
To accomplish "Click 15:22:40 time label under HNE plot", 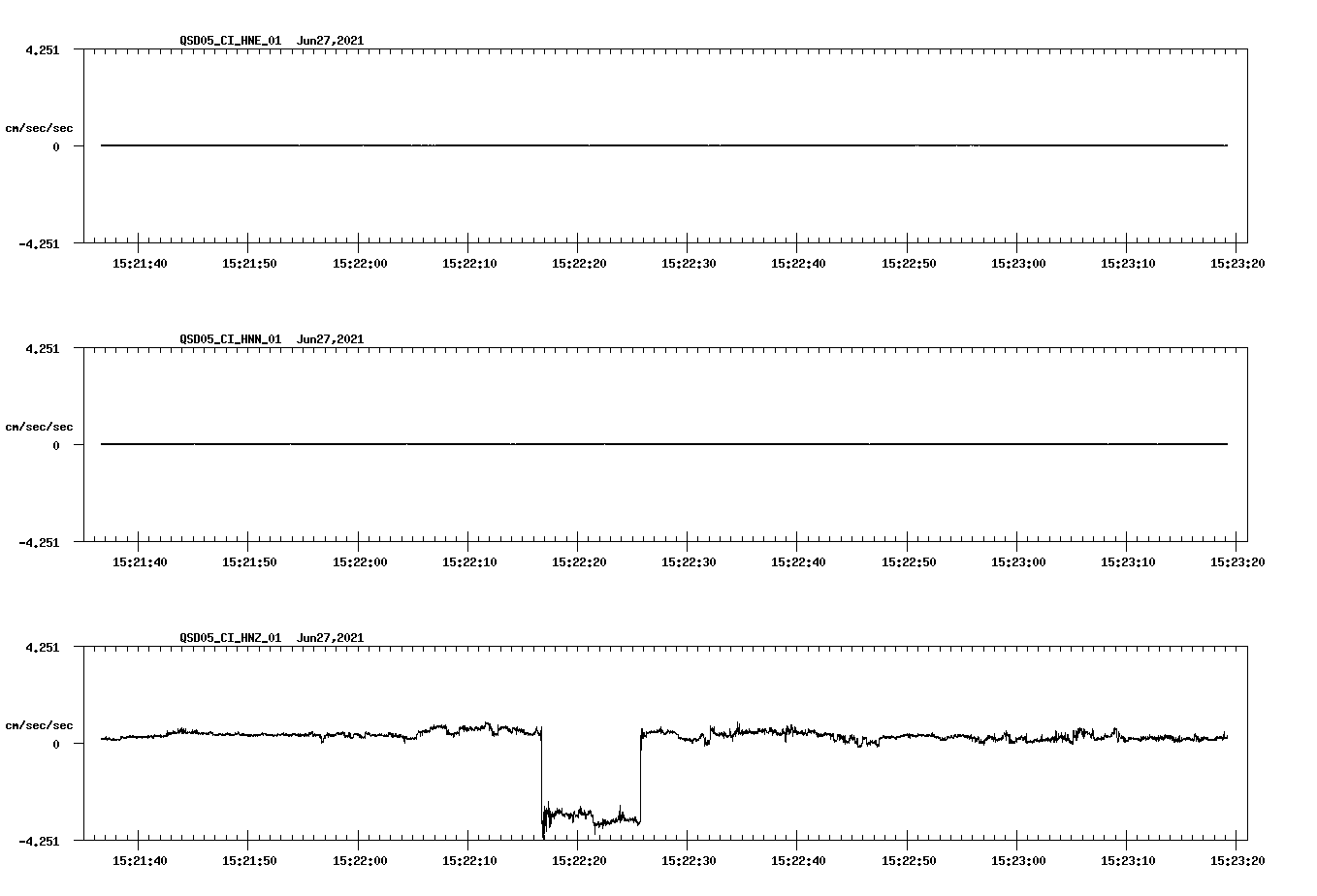I will click(798, 263).
